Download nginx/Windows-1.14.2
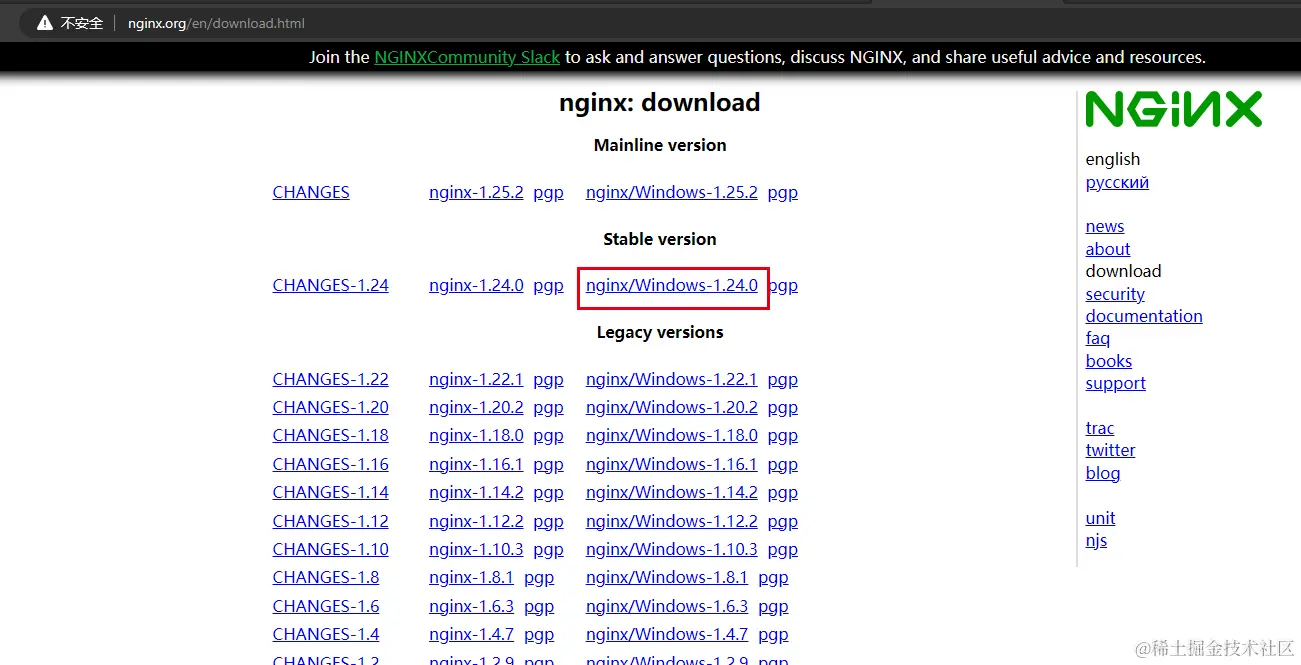The image size is (1301, 665). point(672,492)
